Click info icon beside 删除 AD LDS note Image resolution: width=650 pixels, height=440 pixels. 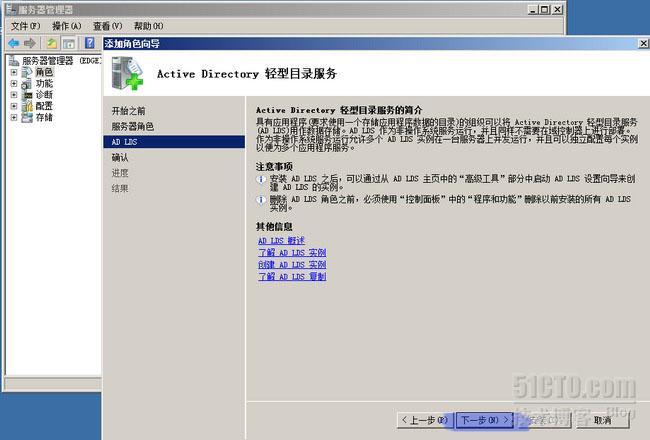pos(261,200)
